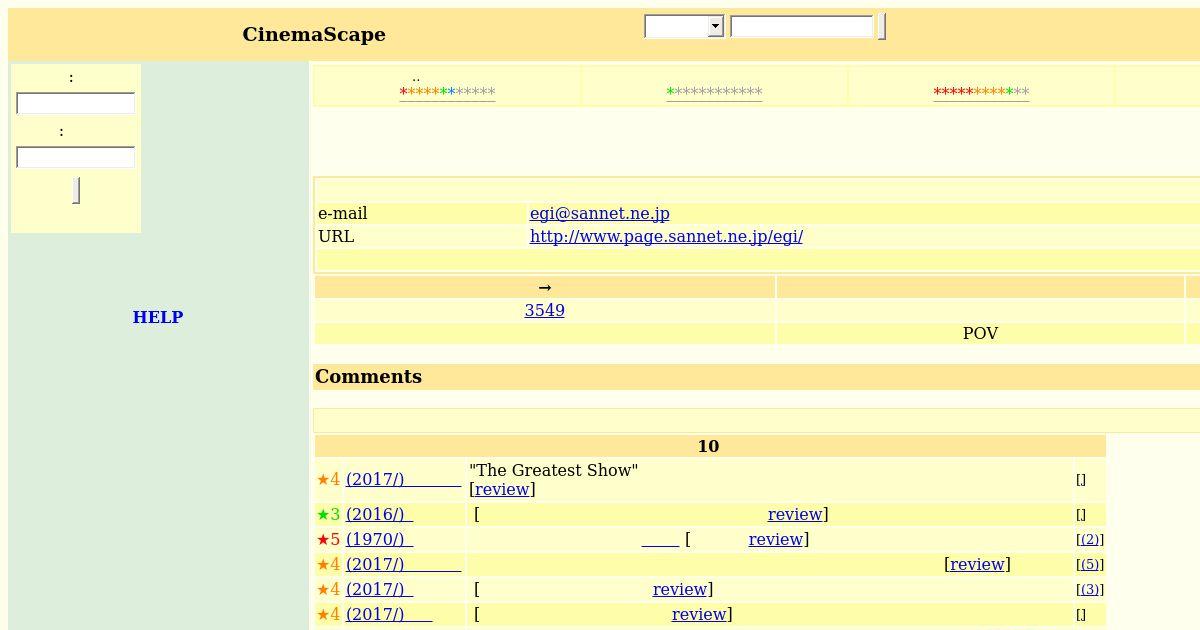Open the (2017/) title beside "The Greatest Show"
The width and height of the screenshot is (1200, 630).
[404, 479]
